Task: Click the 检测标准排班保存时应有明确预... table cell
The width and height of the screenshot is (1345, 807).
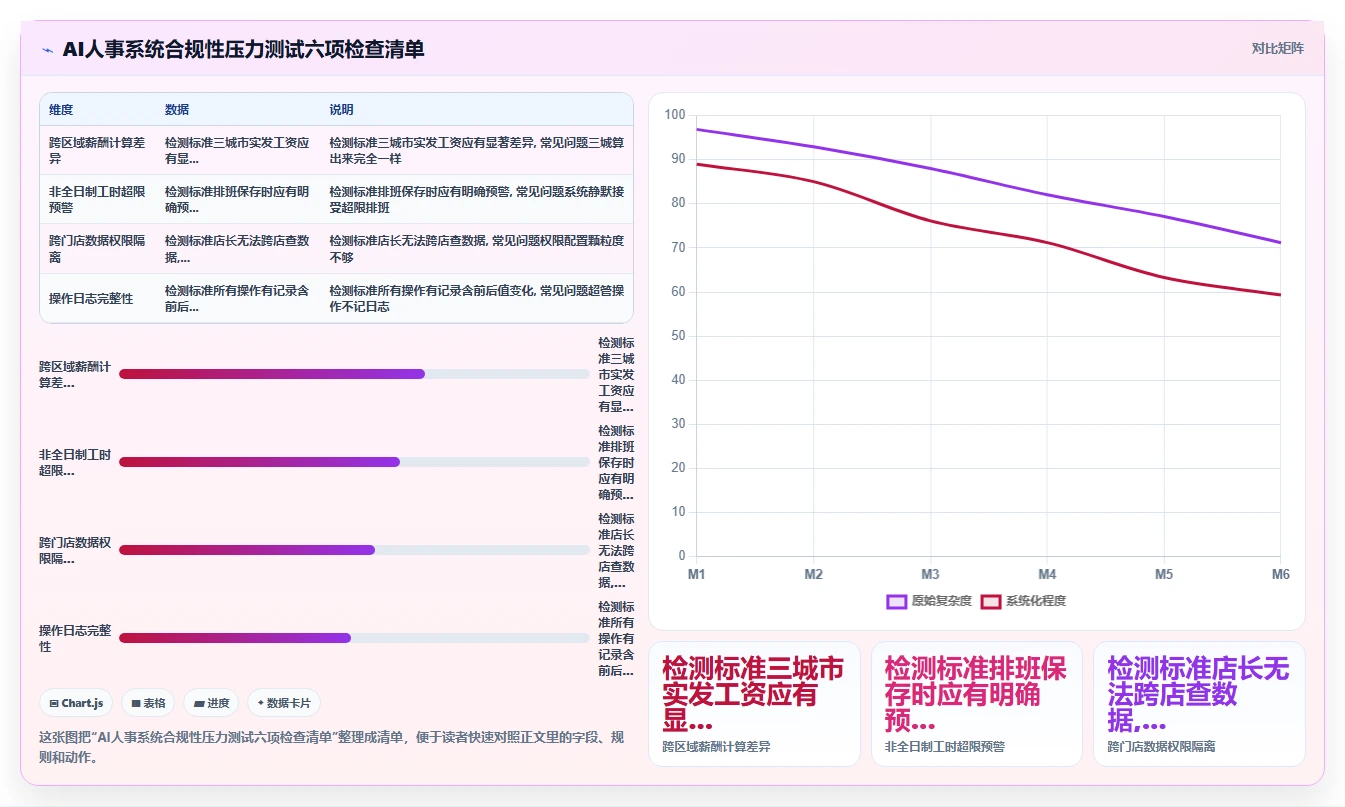Action: (237, 199)
